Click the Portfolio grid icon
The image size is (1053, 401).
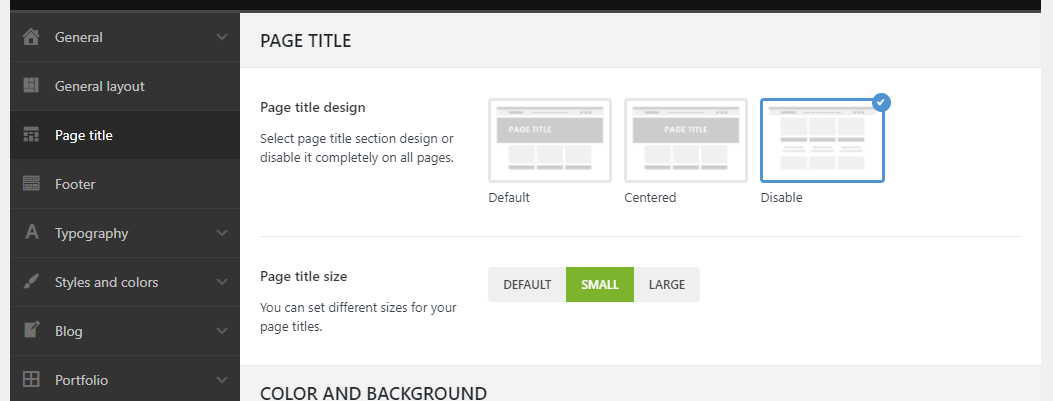[31, 379]
